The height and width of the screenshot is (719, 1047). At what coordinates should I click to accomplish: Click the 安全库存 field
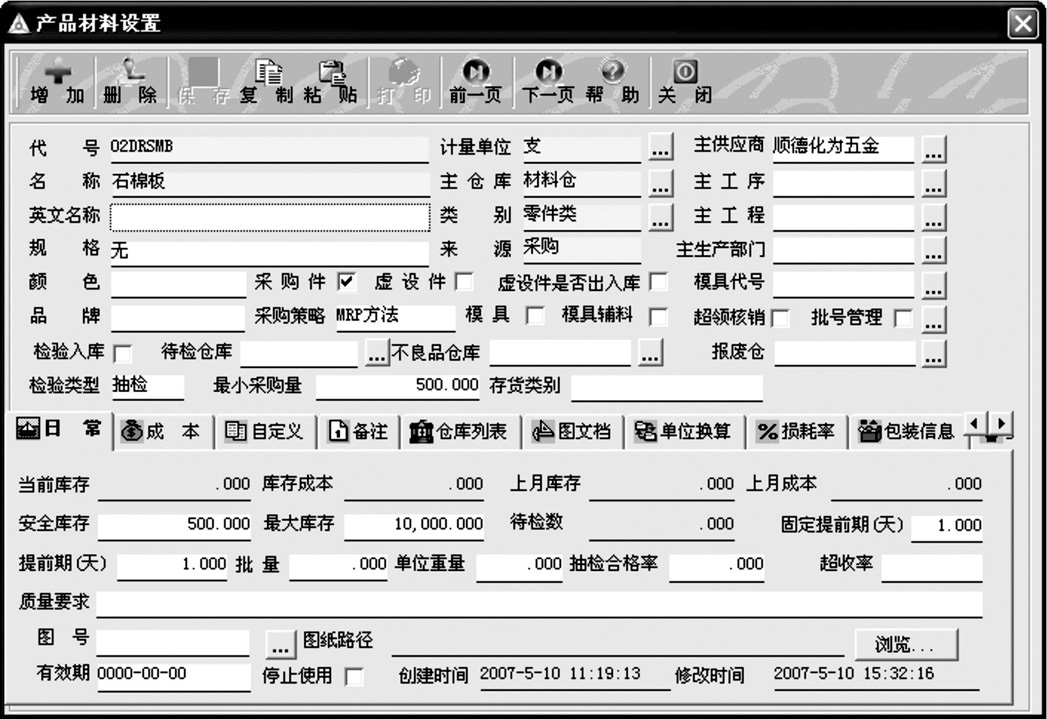tap(174, 525)
